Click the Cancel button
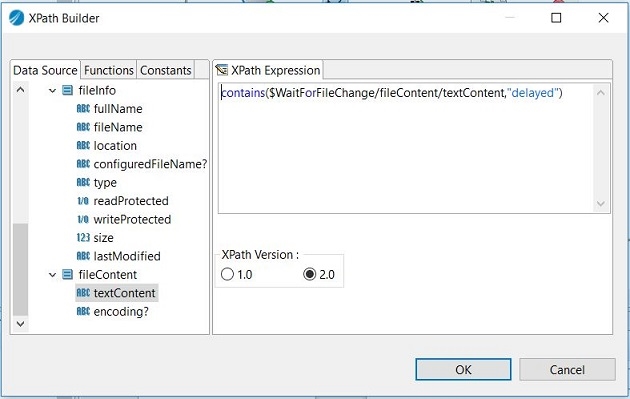 567,369
